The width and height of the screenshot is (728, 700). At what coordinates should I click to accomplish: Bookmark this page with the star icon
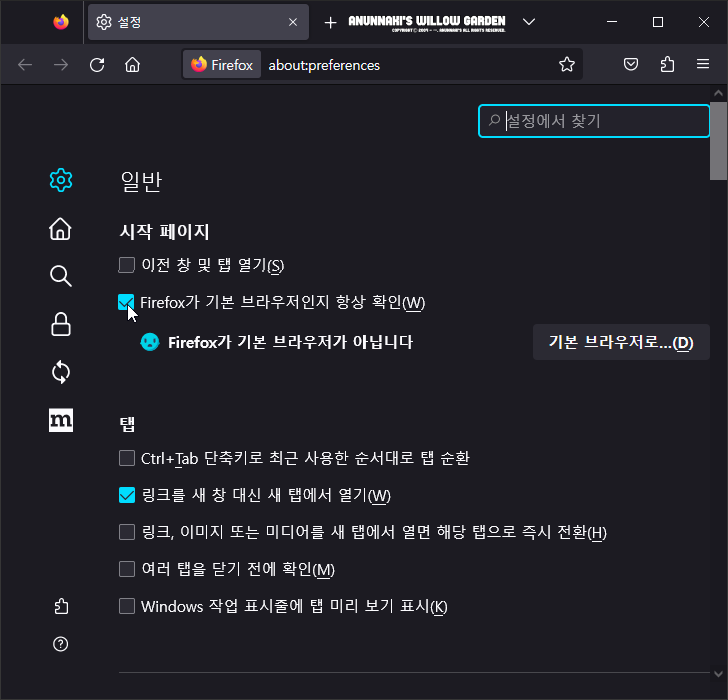click(x=567, y=65)
